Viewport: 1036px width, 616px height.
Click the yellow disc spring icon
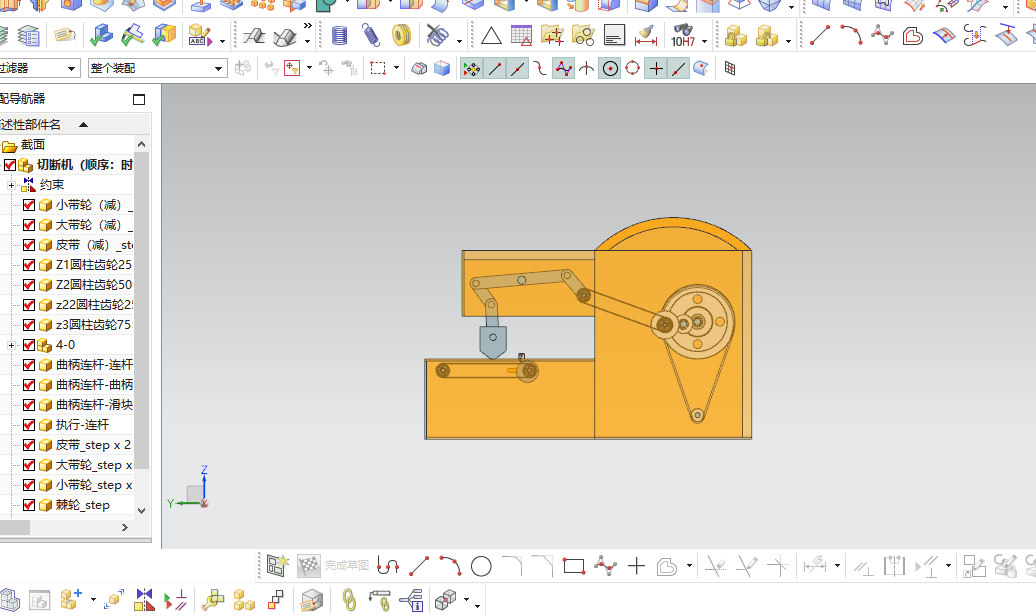402,35
